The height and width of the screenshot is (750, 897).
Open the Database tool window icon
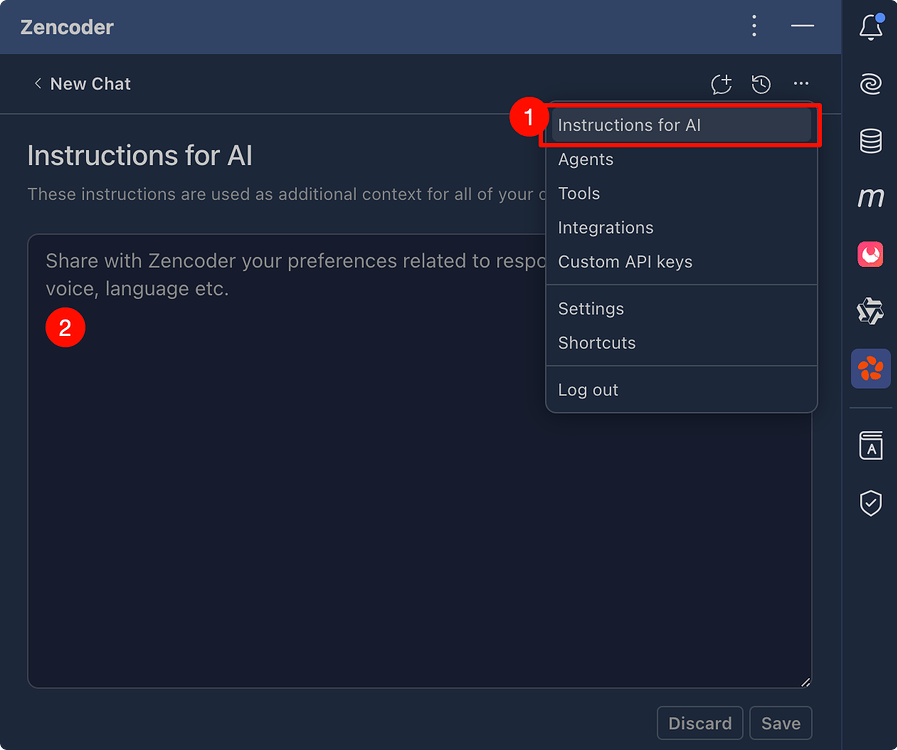pos(871,141)
